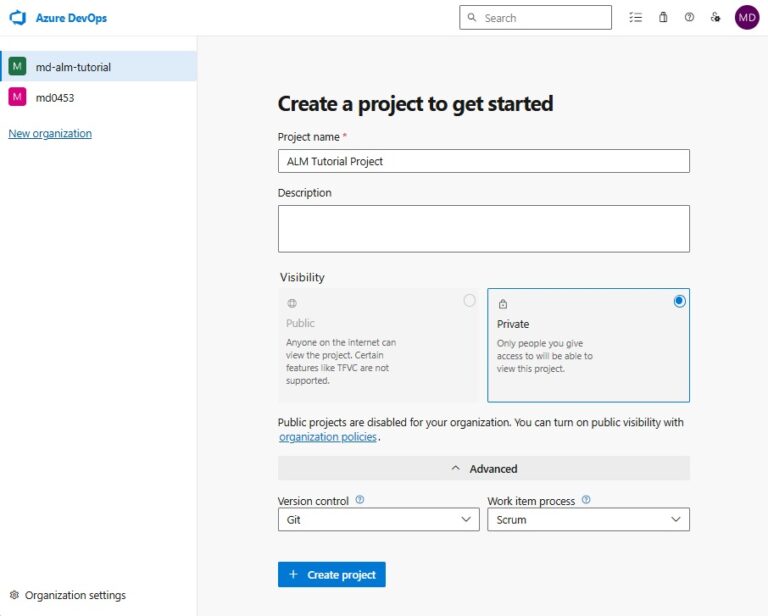Open the Marketplace shopping bag icon
The height and width of the screenshot is (616, 768).
(x=663, y=18)
